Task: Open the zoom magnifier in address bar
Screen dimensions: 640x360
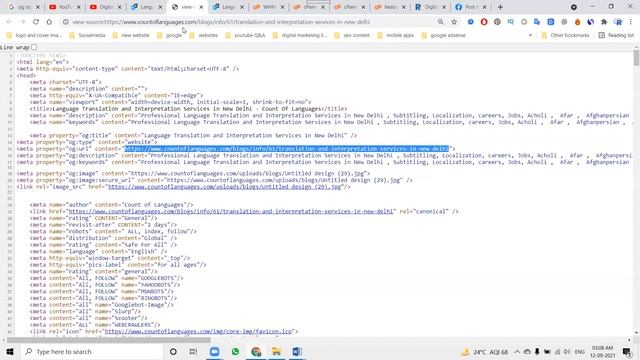Action: coord(440,22)
